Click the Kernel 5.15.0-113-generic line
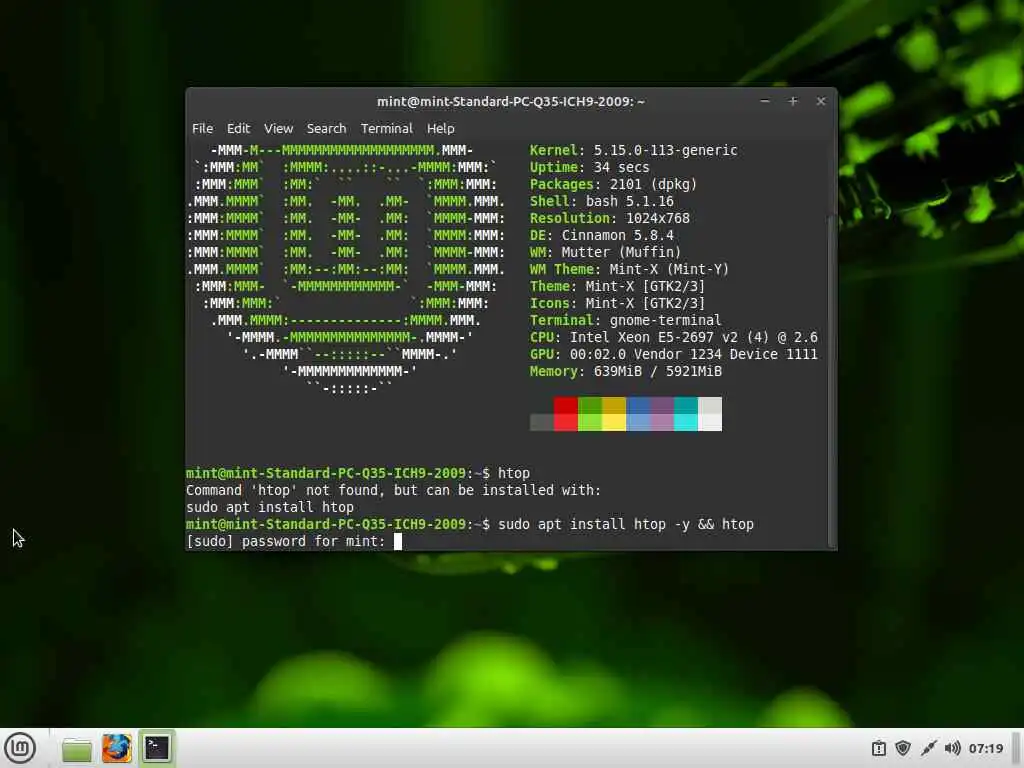This screenshot has width=1024, height=768. (633, 150)
